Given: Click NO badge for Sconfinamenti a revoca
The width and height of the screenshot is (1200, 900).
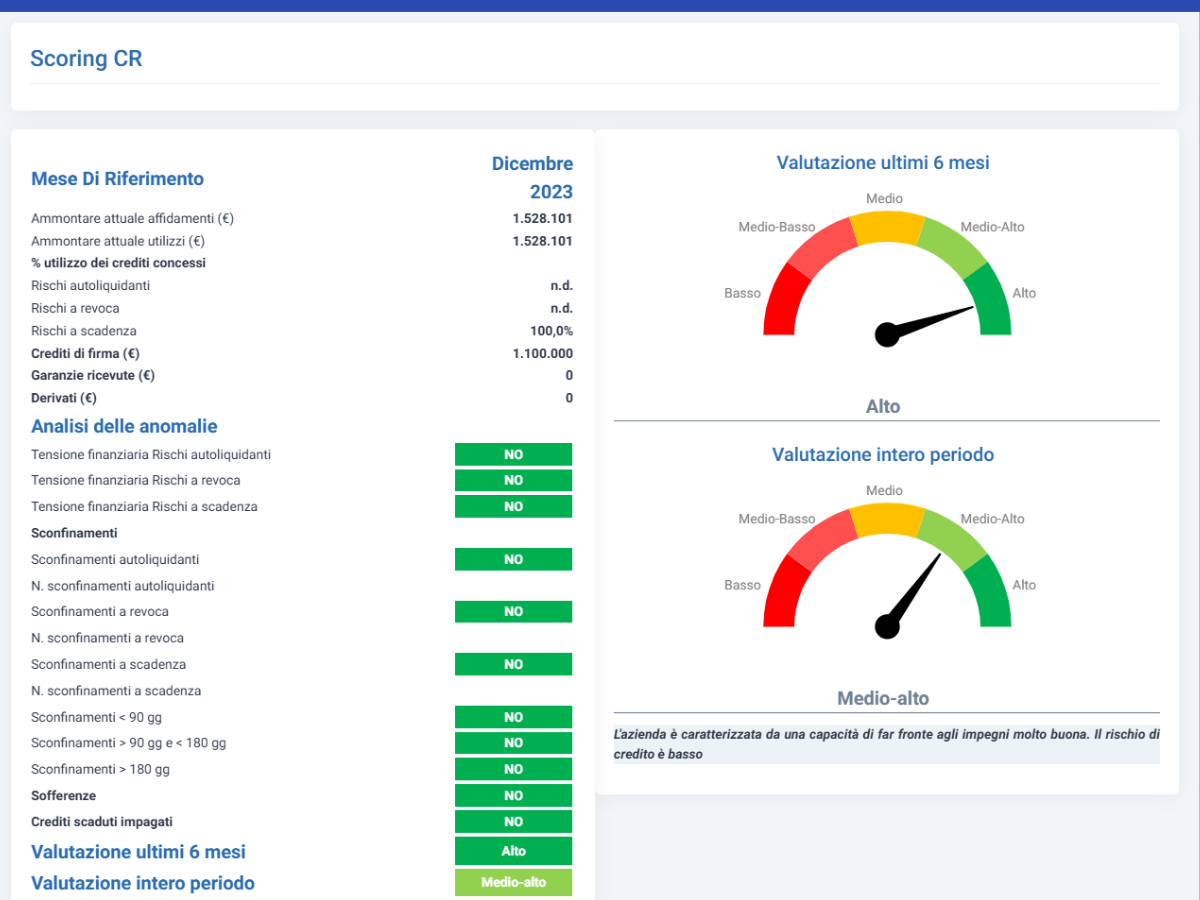Looking at the screenshot, I should [513, 611].
